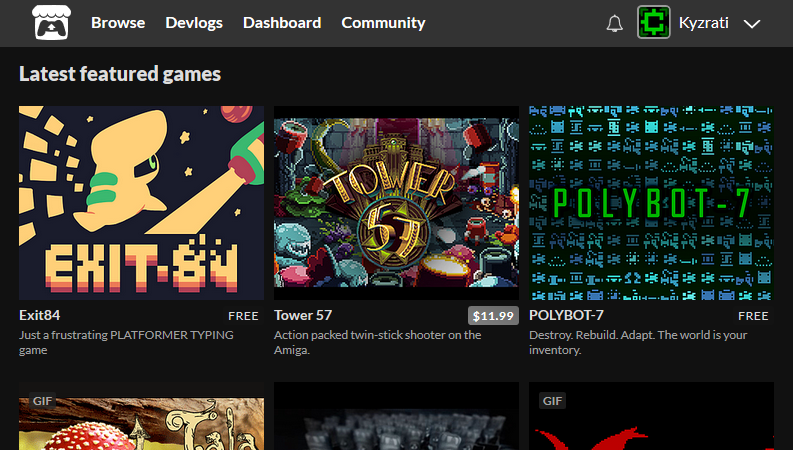This screenshot has width=793, height=450.
Task: Expand the user account dropdown arrow
Action: pos(752,24)
